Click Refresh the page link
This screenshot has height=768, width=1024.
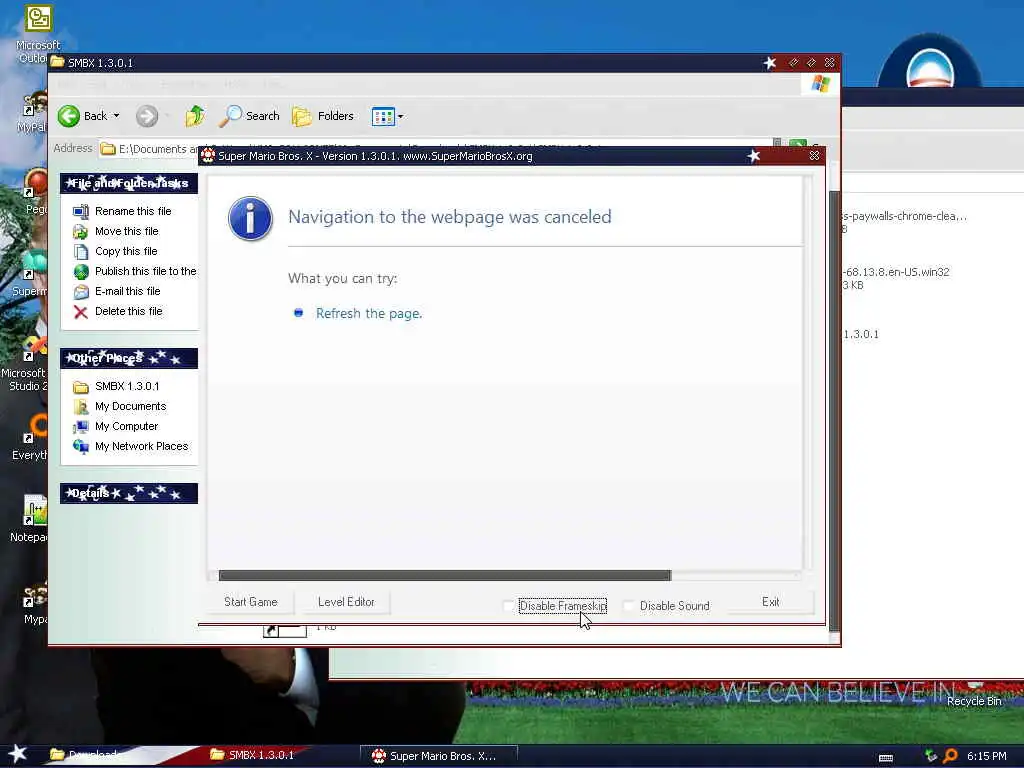(x=369, y=313)
